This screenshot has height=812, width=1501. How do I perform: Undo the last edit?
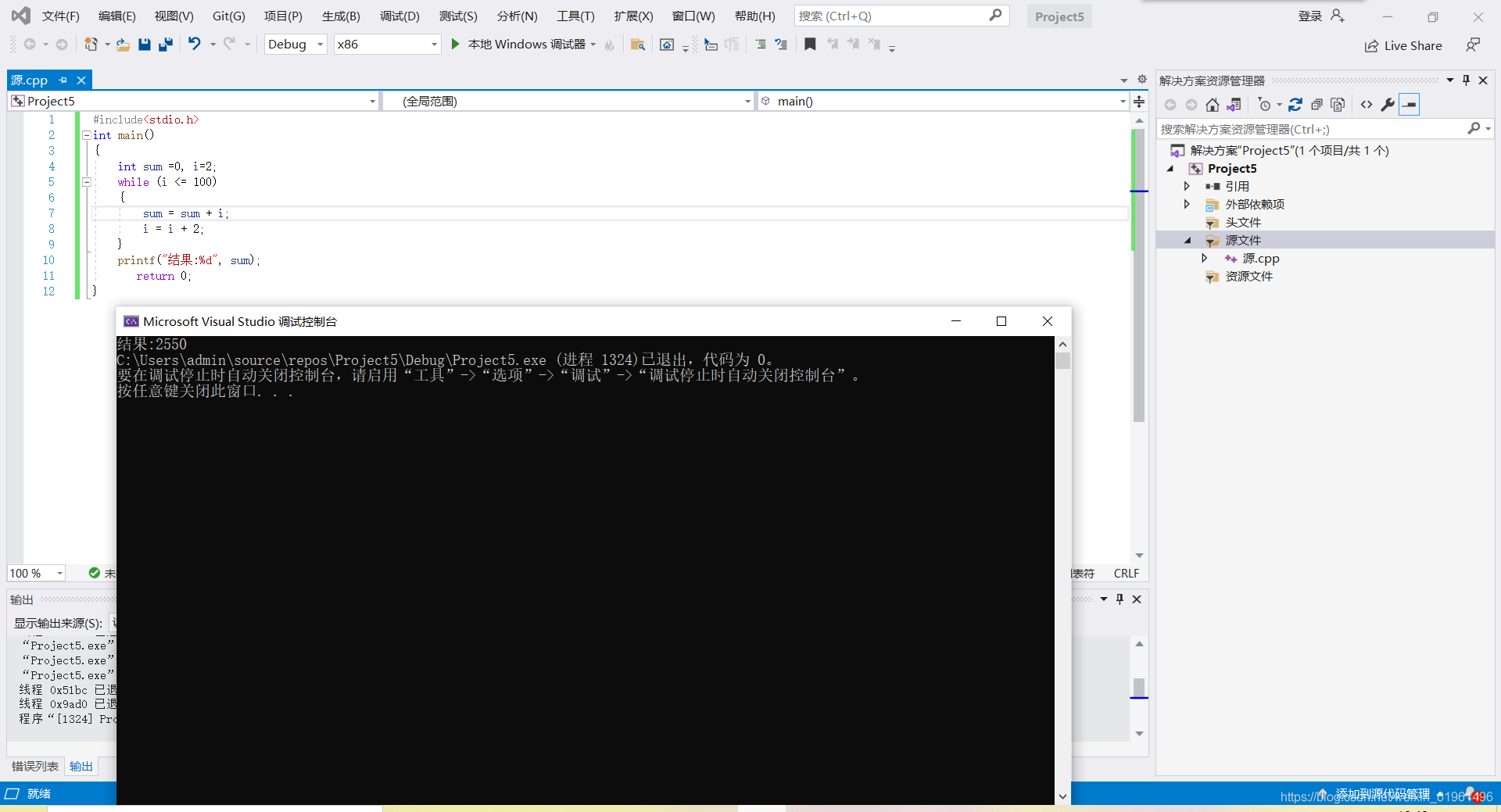coord(195,45)
